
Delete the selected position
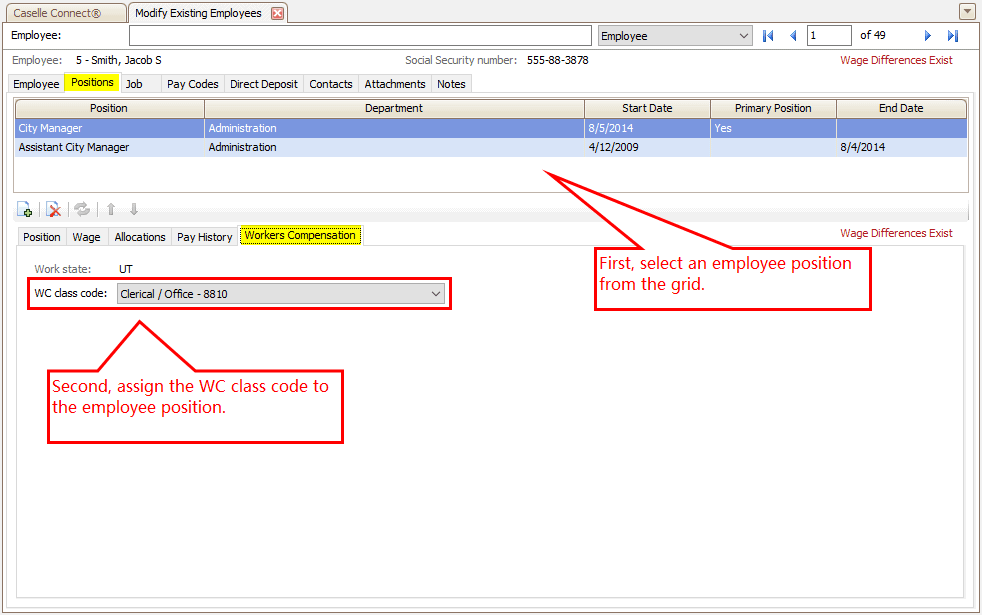54,209
